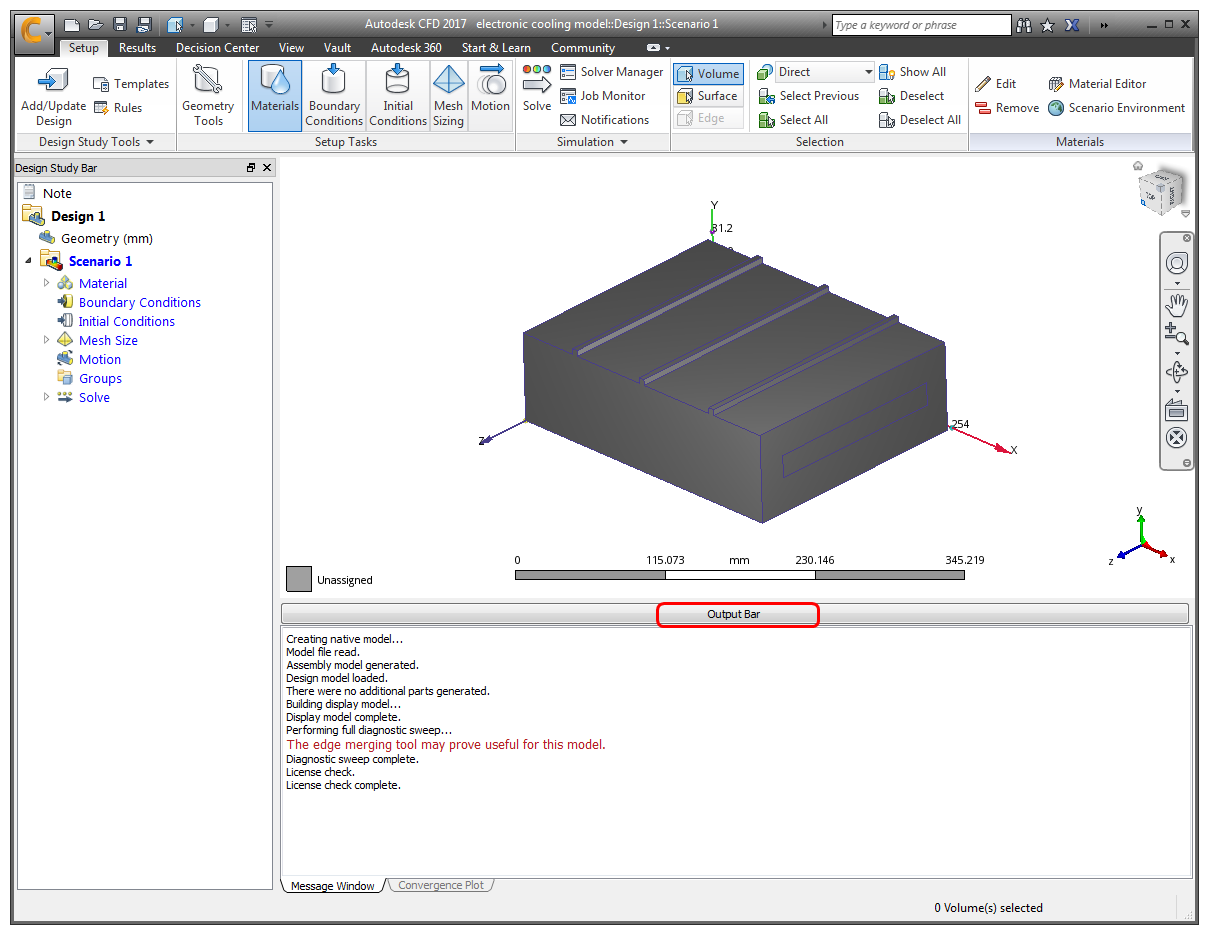
Task: Open the Material Editor
Action: [1097, 84]
